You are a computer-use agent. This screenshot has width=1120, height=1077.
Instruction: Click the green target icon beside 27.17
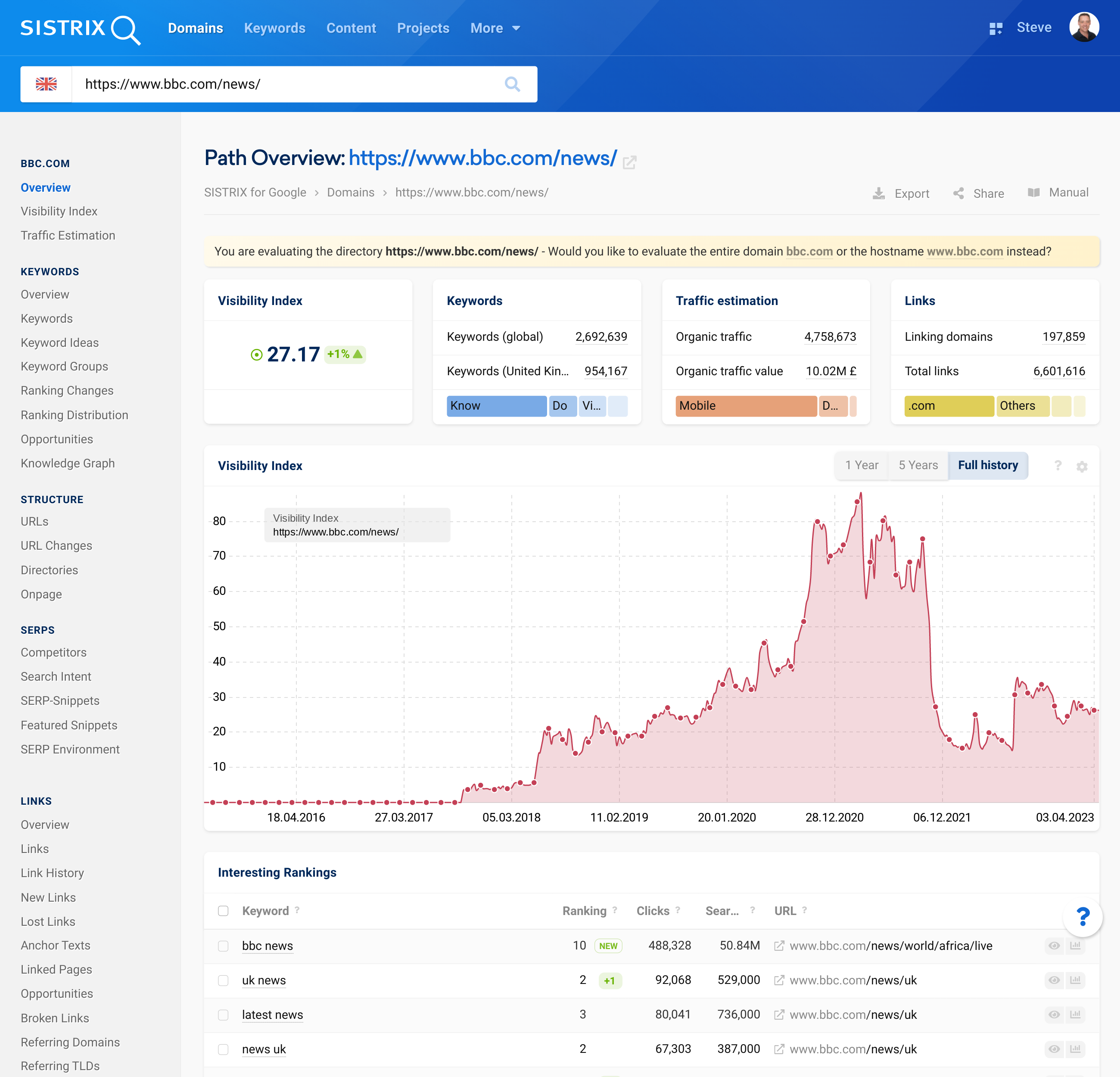[257, 355]
